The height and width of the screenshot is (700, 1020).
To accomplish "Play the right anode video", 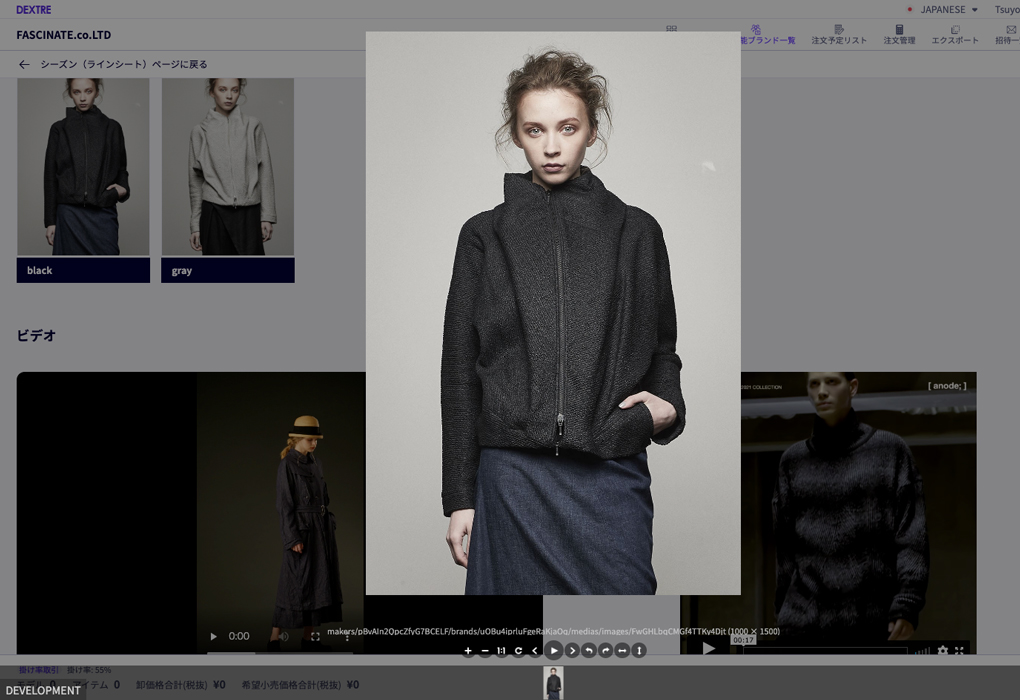I will click(x=709, y=648).
